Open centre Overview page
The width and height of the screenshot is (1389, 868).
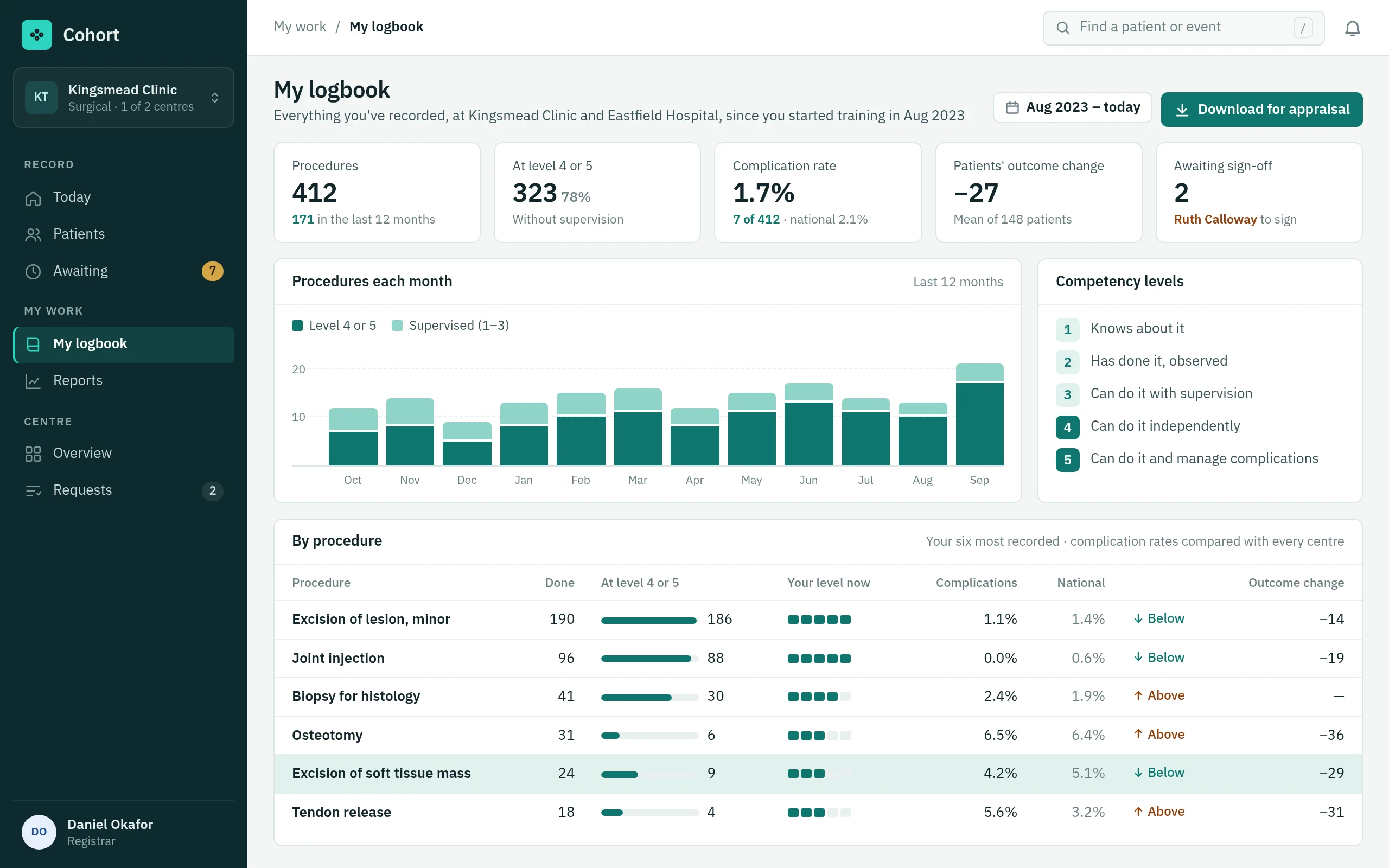pos(123,454)
